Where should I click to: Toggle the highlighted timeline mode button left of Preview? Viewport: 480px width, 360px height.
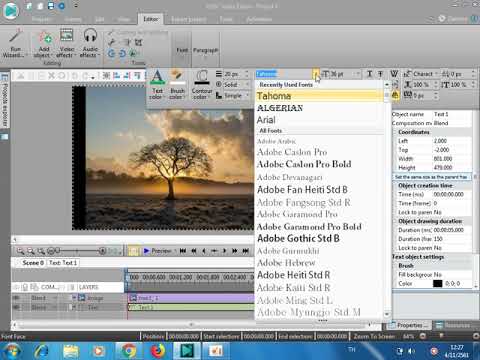[133, 251]
